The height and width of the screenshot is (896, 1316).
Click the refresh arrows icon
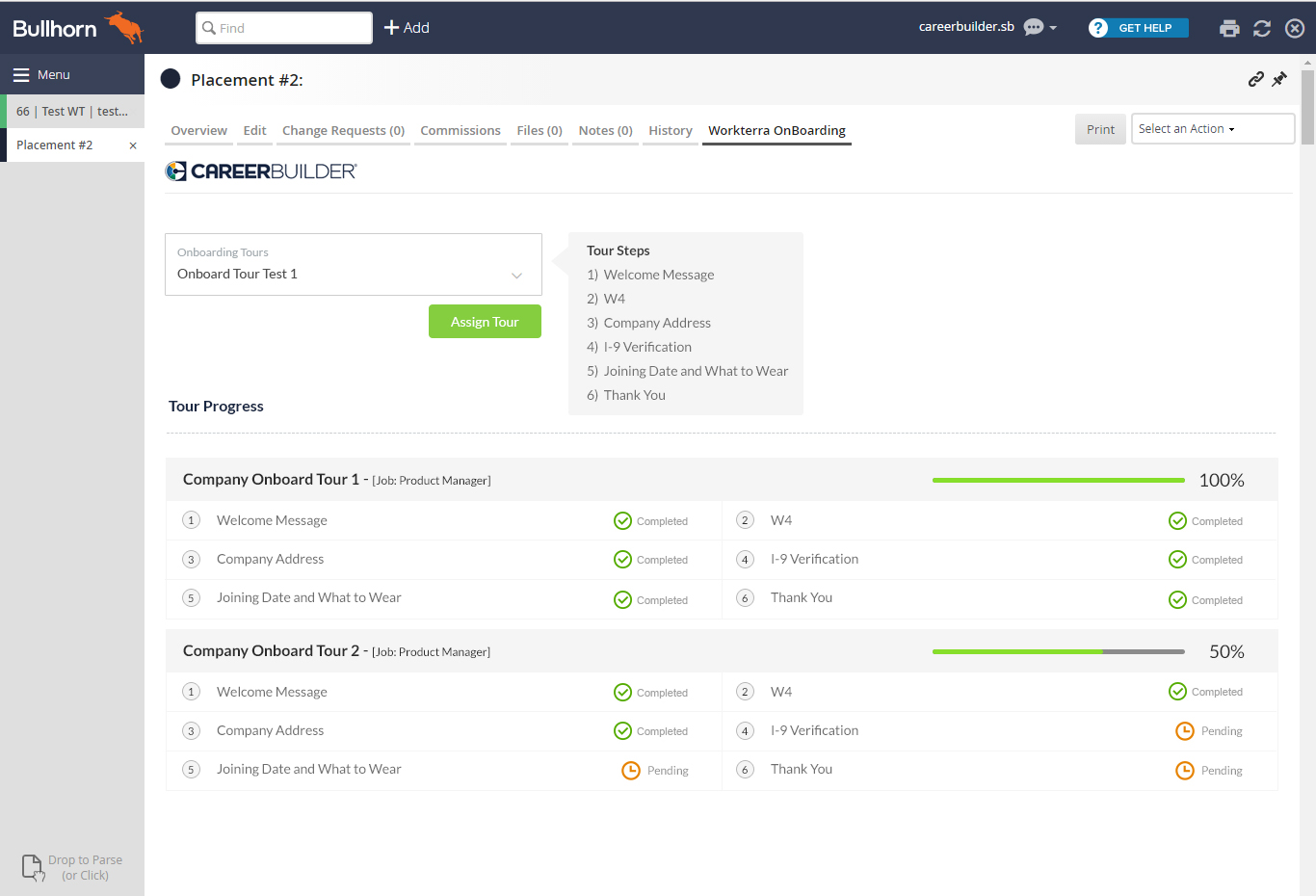tap(1262, 28)
